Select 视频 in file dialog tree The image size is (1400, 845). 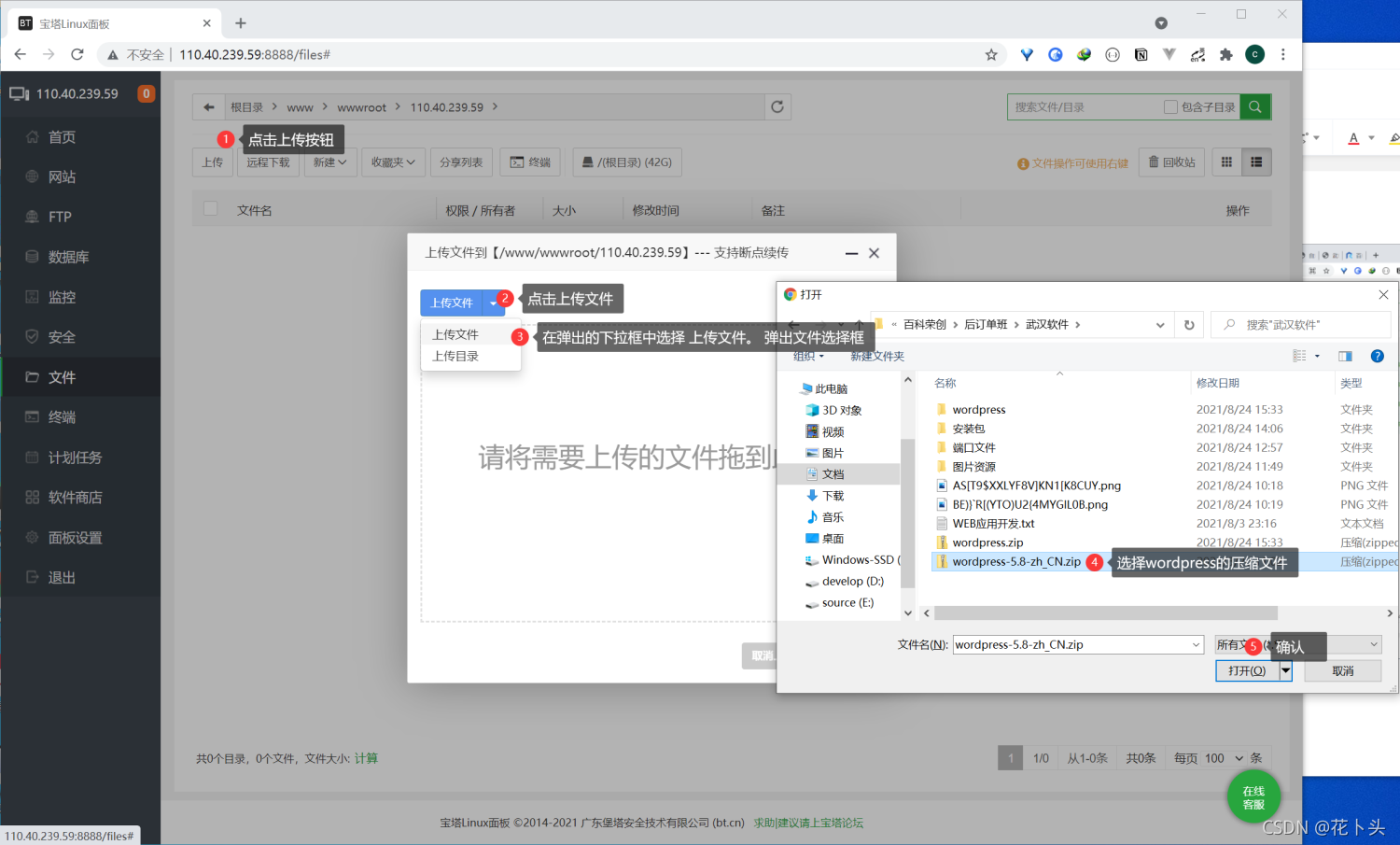(825, 431)
